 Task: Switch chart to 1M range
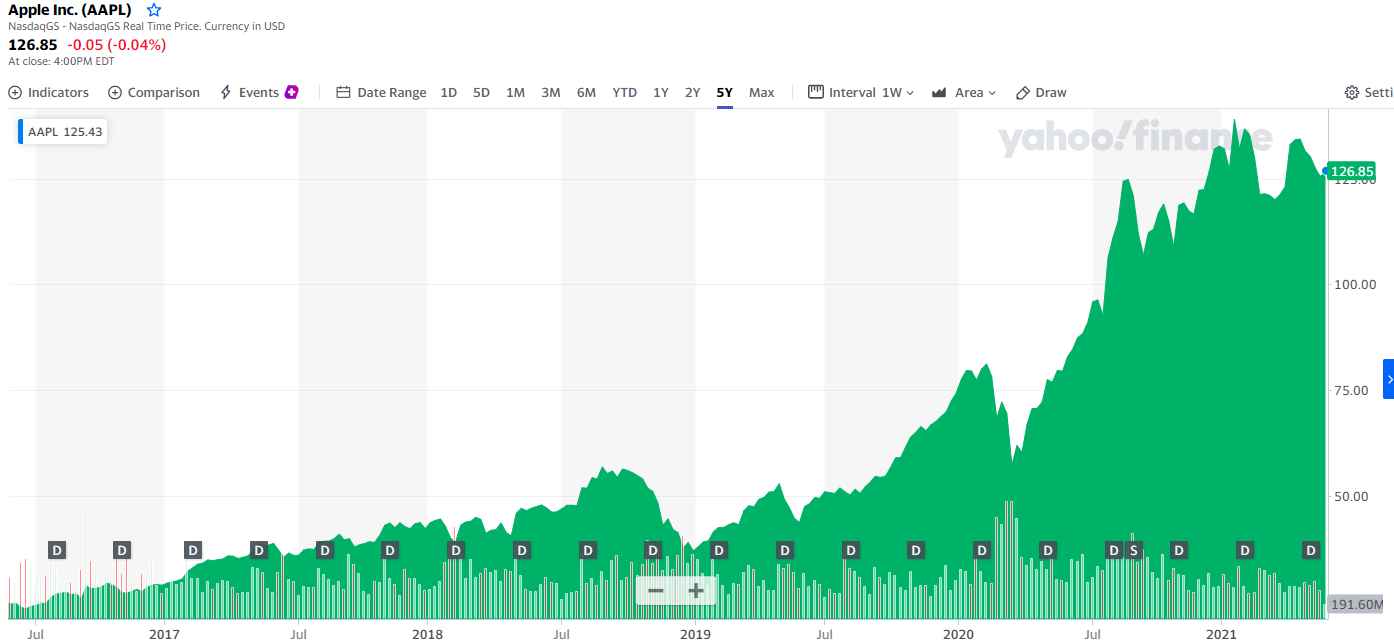point(515,93)
